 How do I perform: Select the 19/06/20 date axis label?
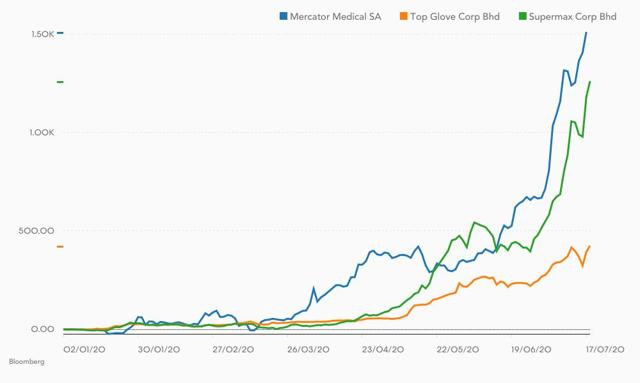[531, 350]
